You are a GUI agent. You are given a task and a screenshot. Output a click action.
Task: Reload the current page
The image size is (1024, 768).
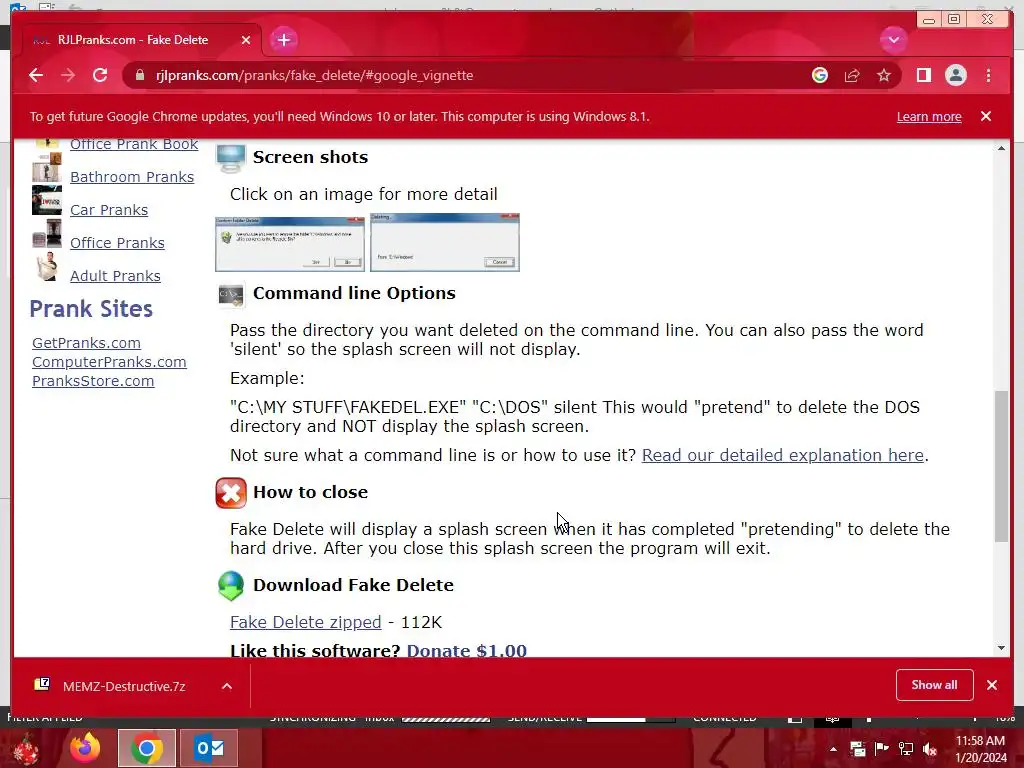(100, 75)
